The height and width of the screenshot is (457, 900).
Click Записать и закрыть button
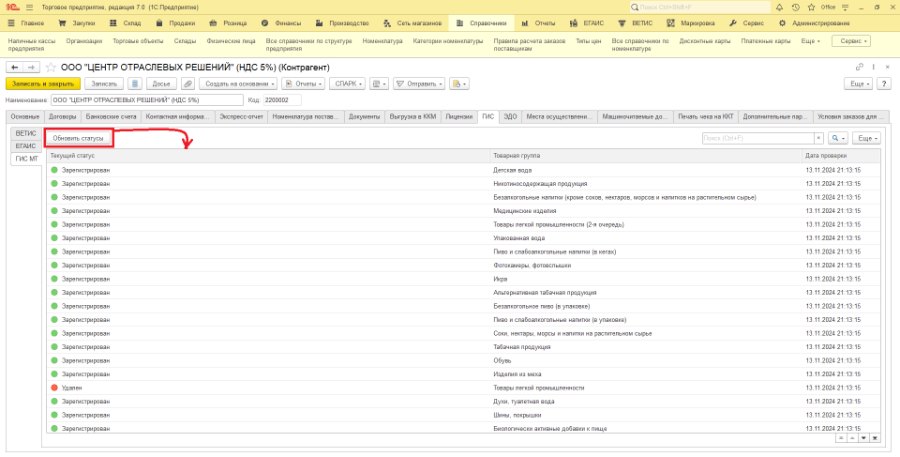pyautogui.click(x=43, y=84)
